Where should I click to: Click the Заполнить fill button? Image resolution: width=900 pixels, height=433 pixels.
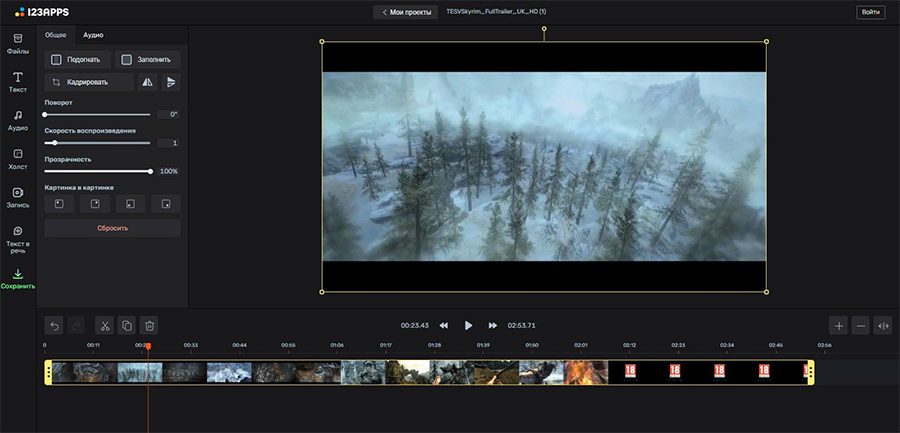coord(148,59)
